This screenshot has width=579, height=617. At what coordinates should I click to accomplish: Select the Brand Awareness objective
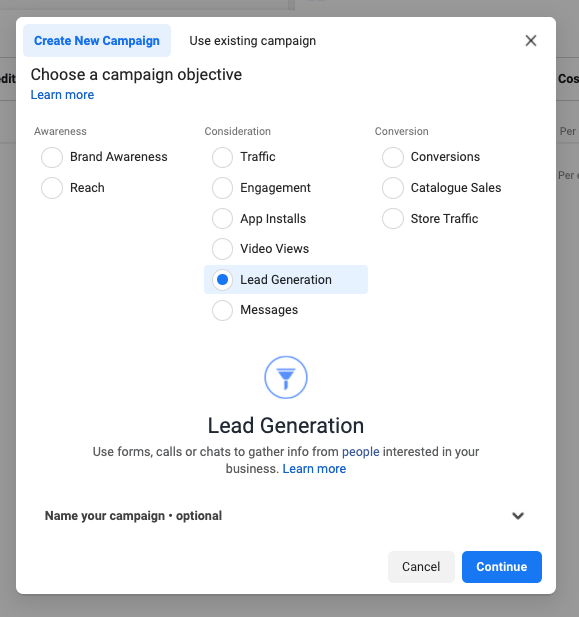pyautogui.click(x=52, y=157)
